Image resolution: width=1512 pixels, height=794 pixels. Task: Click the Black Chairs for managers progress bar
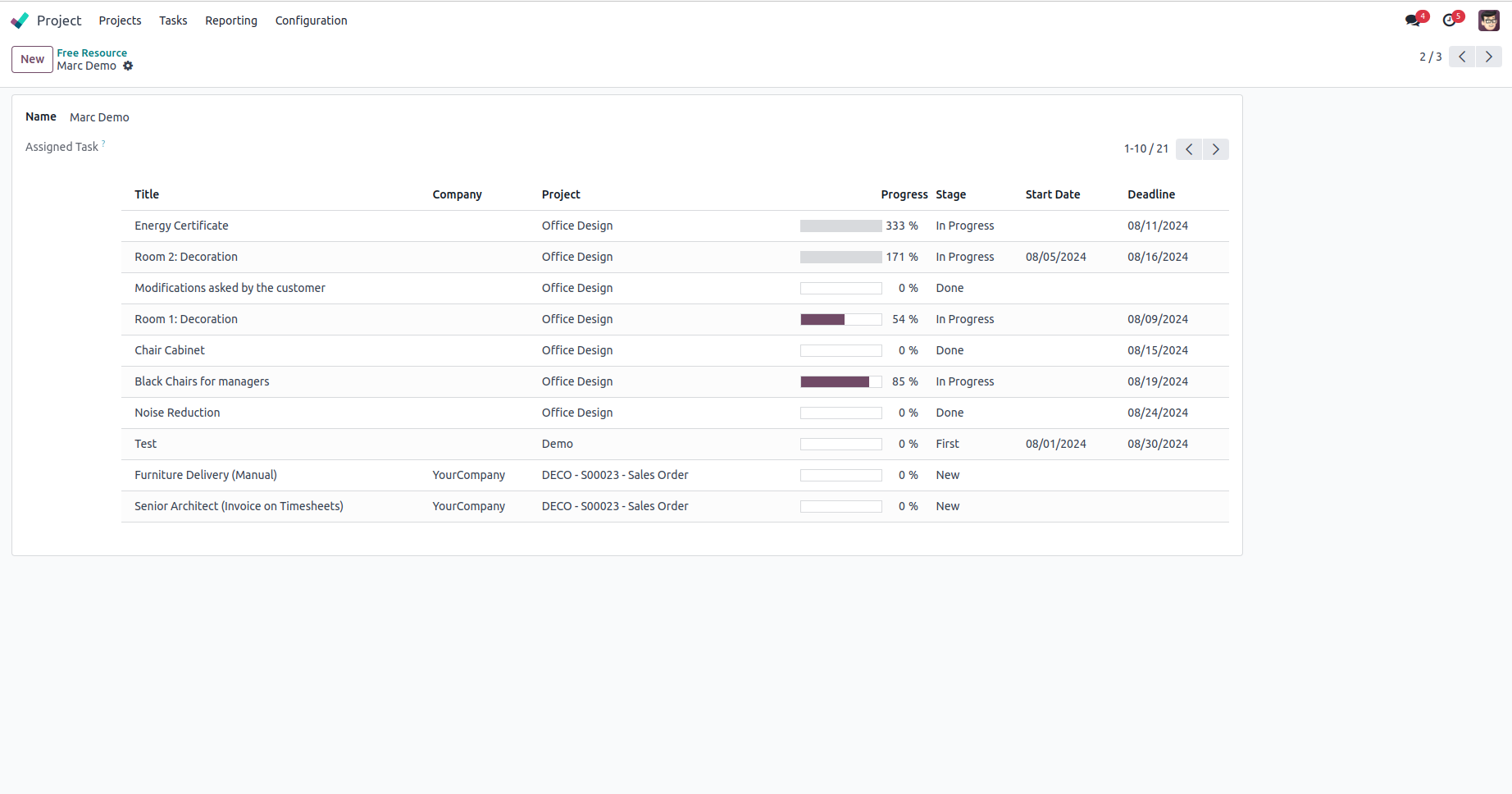click(x=840, y=381)
